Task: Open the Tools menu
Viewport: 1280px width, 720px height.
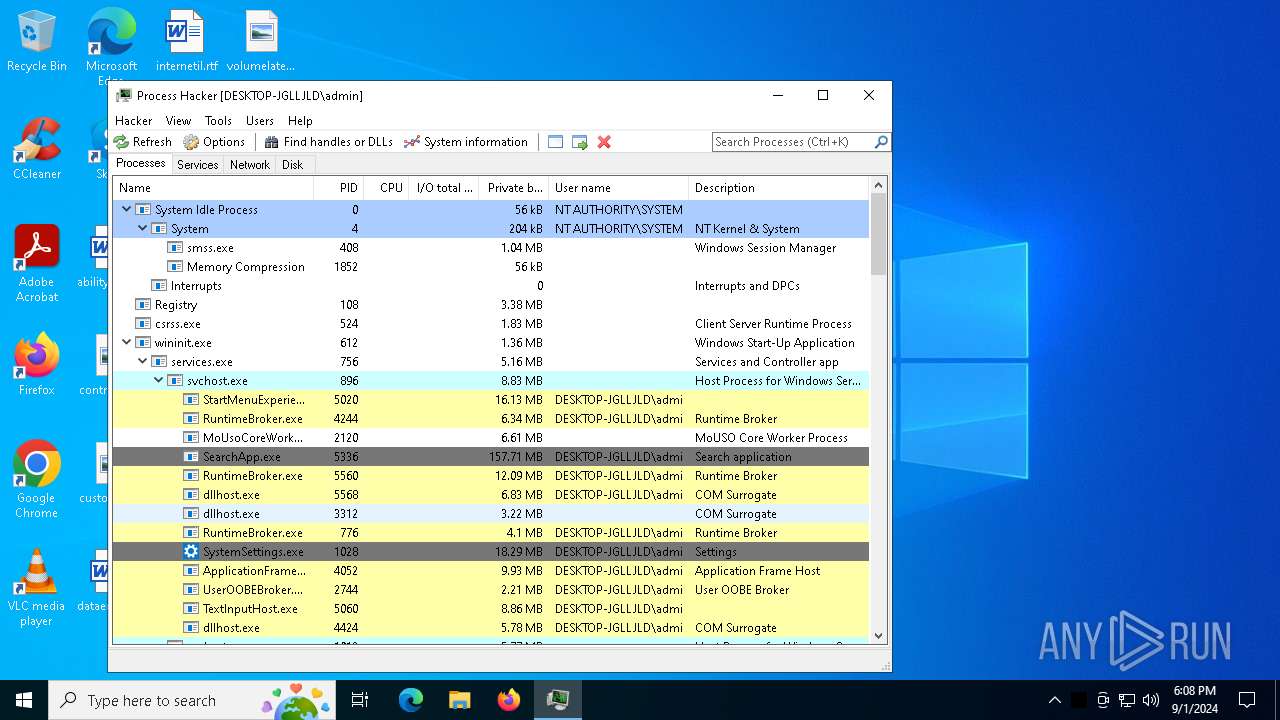Action: pyautogui.click(x=218, y=120)
